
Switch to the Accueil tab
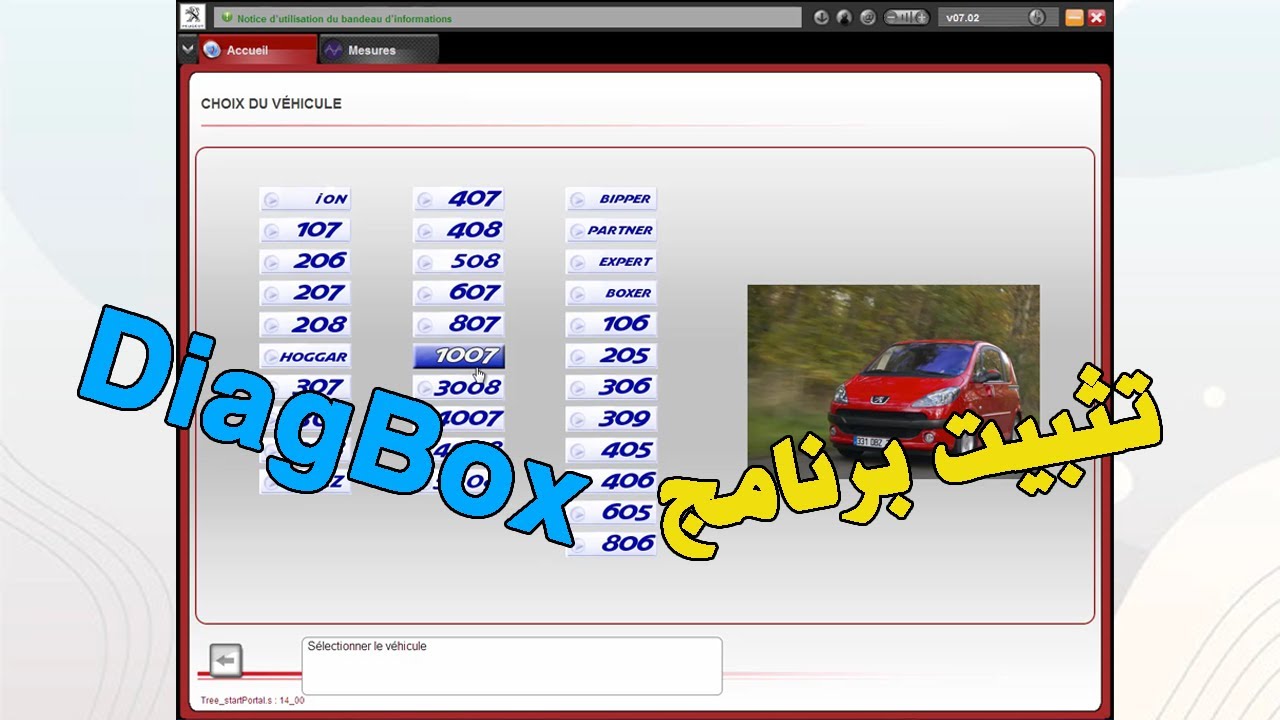click(259, 50)
